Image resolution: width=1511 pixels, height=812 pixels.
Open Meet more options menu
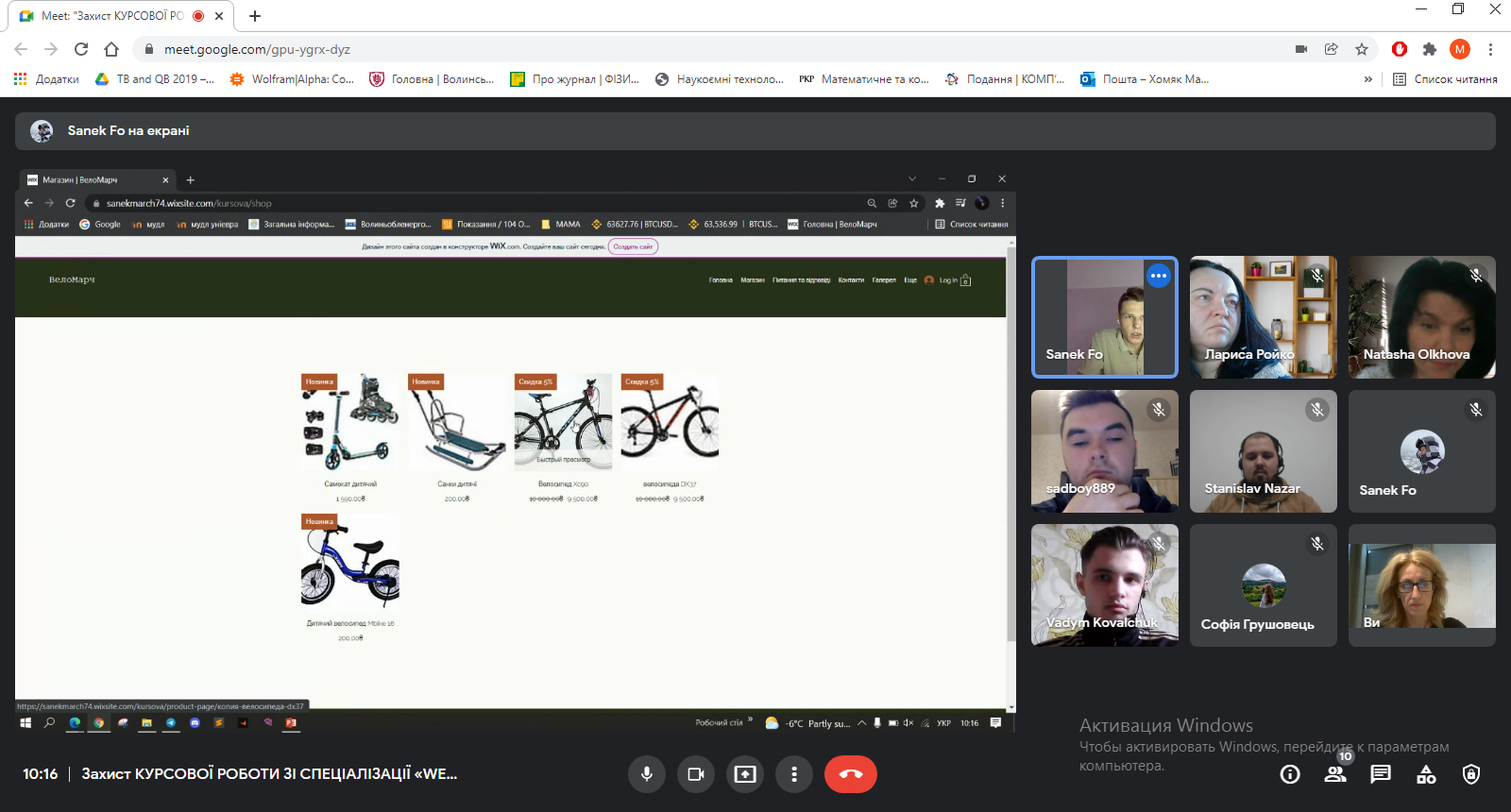click(x=794, y=774)
